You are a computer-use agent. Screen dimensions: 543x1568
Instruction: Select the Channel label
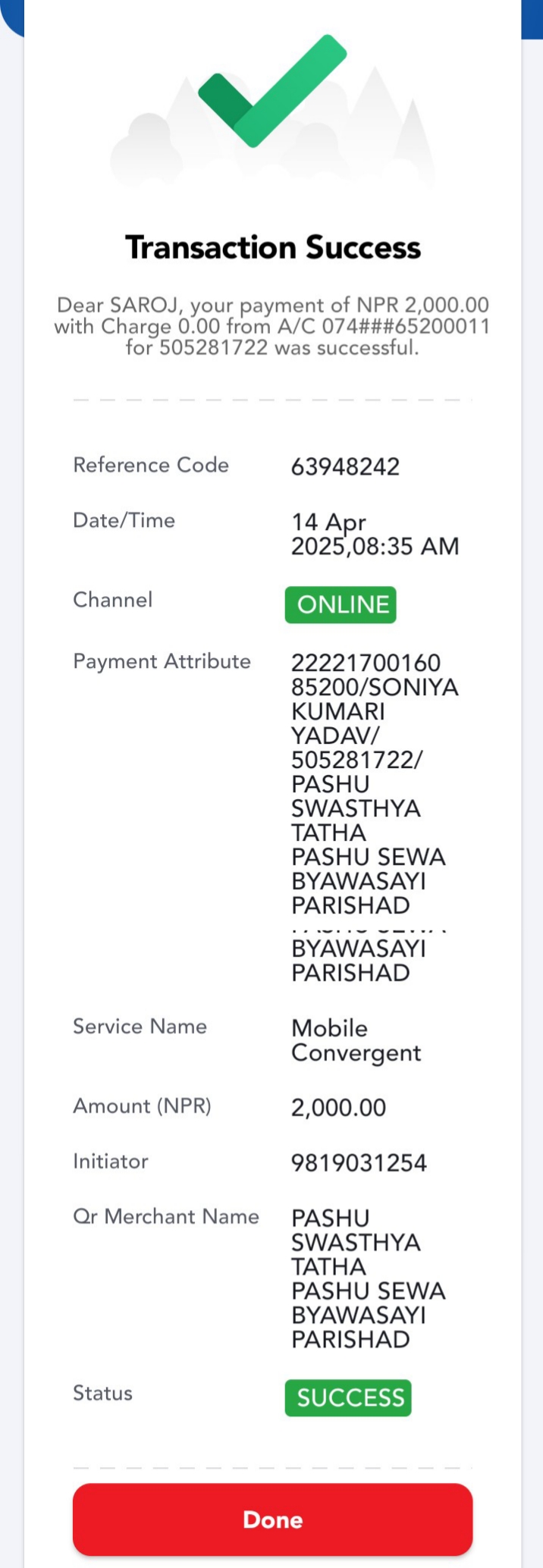coord(112,600)
